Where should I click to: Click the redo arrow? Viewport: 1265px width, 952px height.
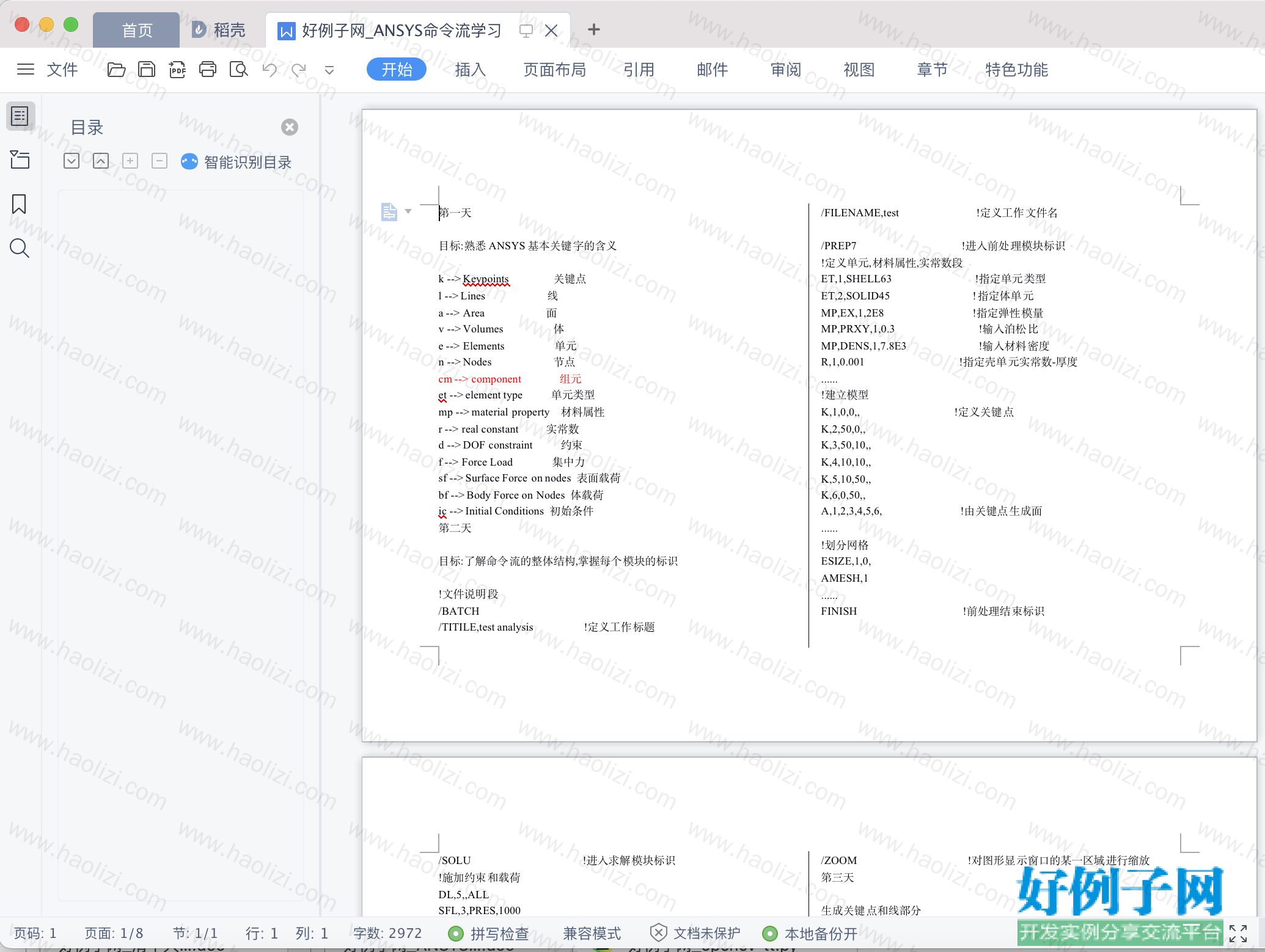click(299, 70)
